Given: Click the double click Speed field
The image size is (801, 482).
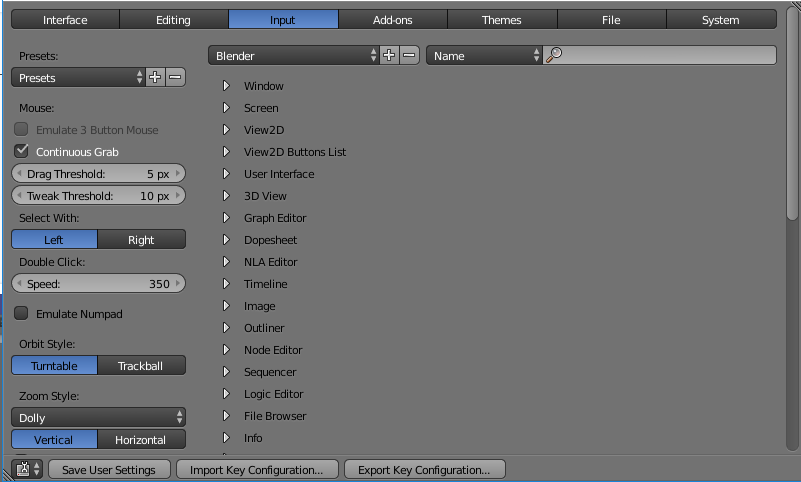Looking at the screenshot, I should click(98, 283).
